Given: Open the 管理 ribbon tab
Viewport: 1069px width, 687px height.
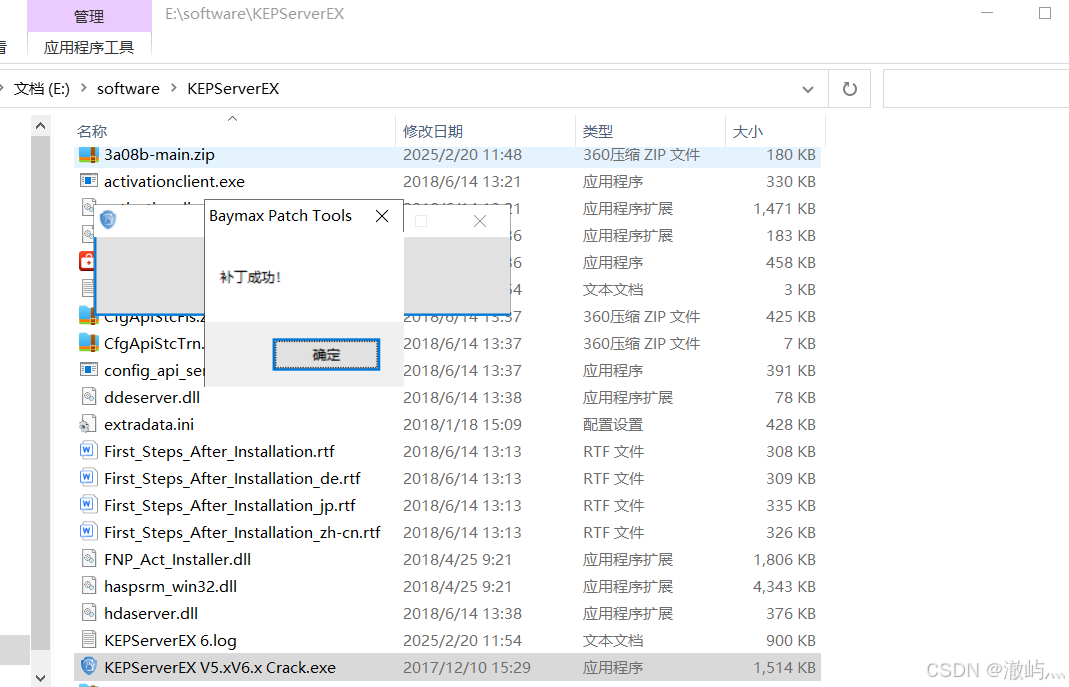Looking at the screenshot, I should click(89, 16).
